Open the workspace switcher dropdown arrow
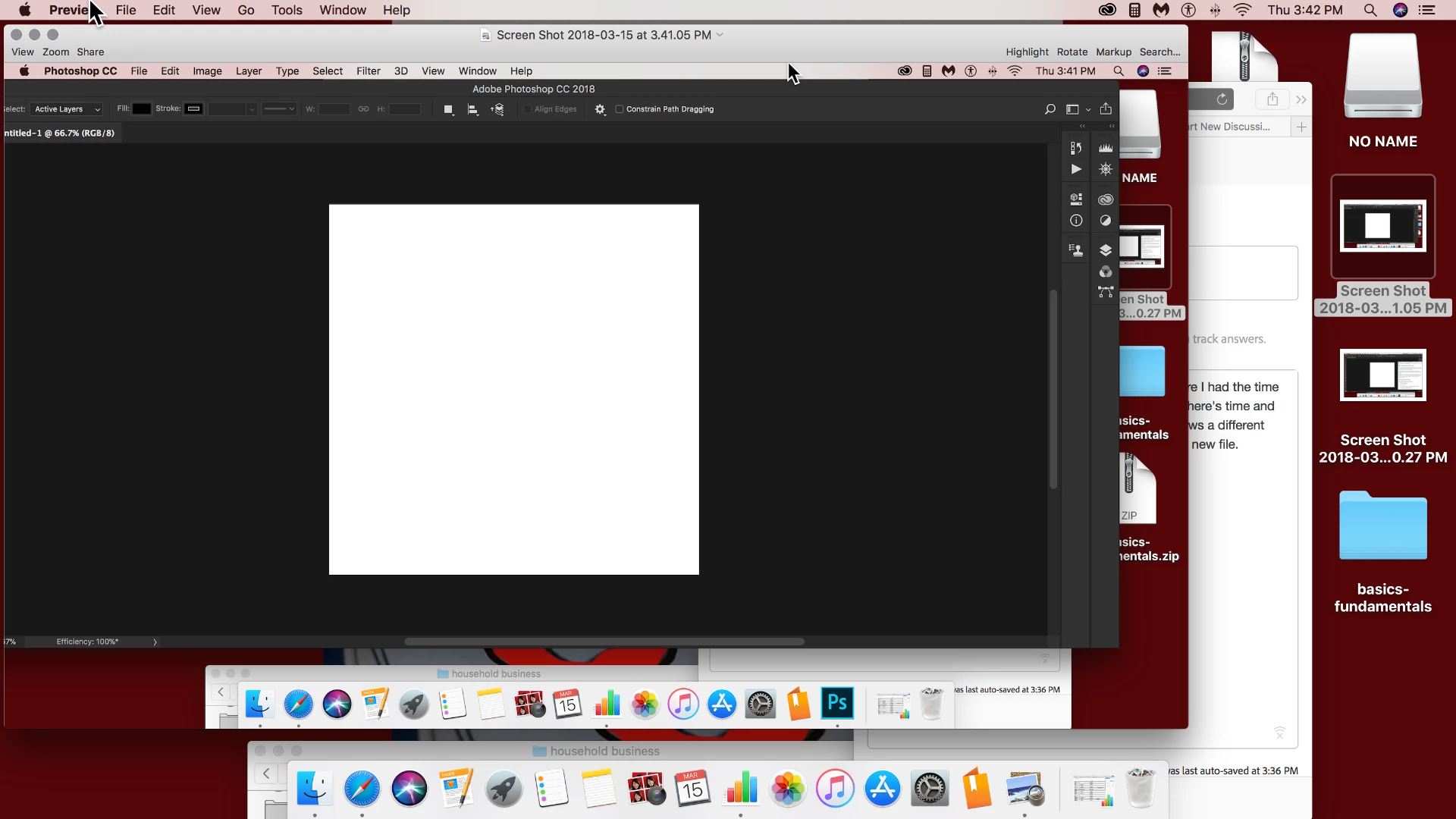This screenshot has height=819, width=1456. click(1088, 109)
